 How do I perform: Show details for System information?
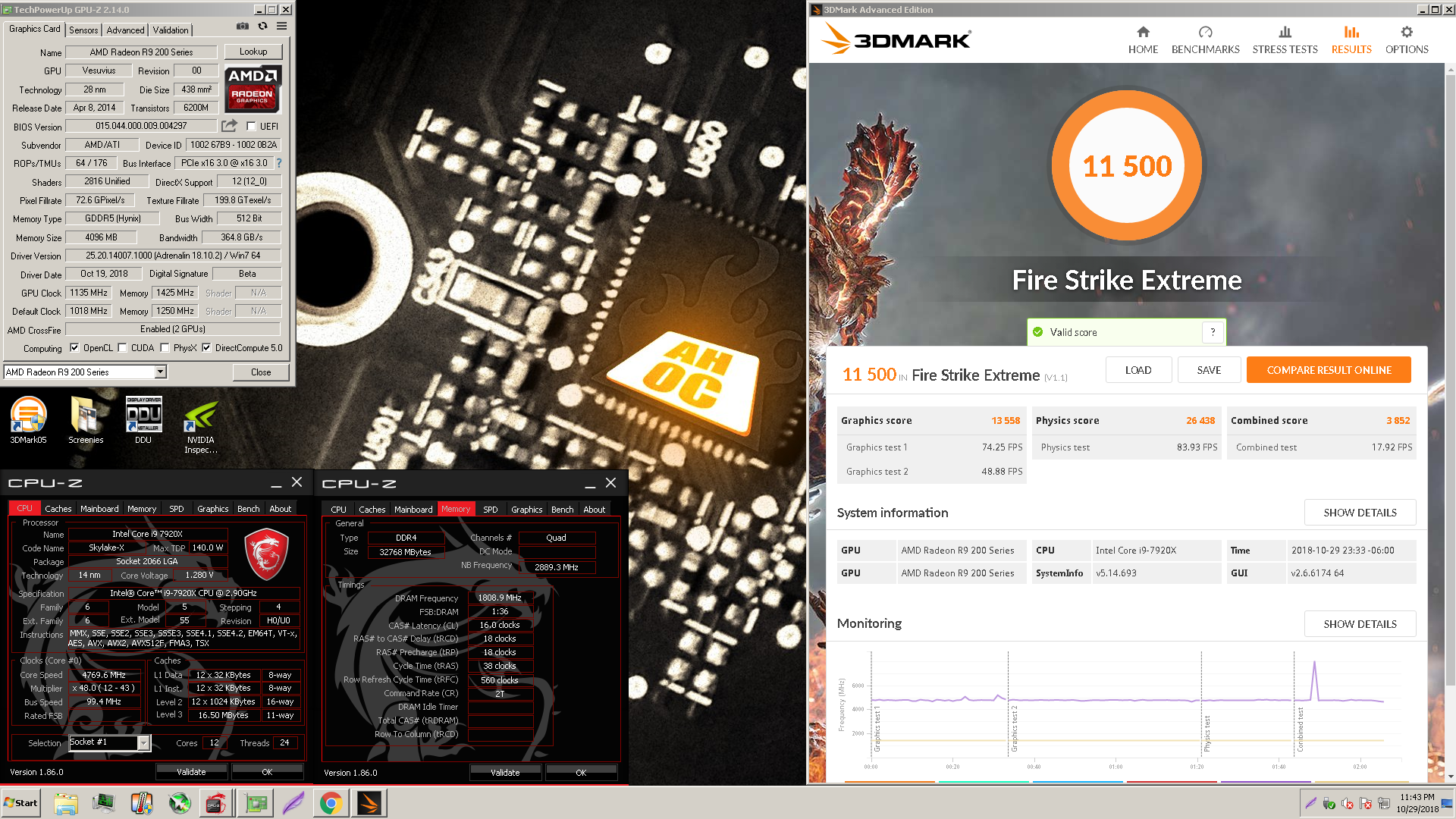point(1360,513)
